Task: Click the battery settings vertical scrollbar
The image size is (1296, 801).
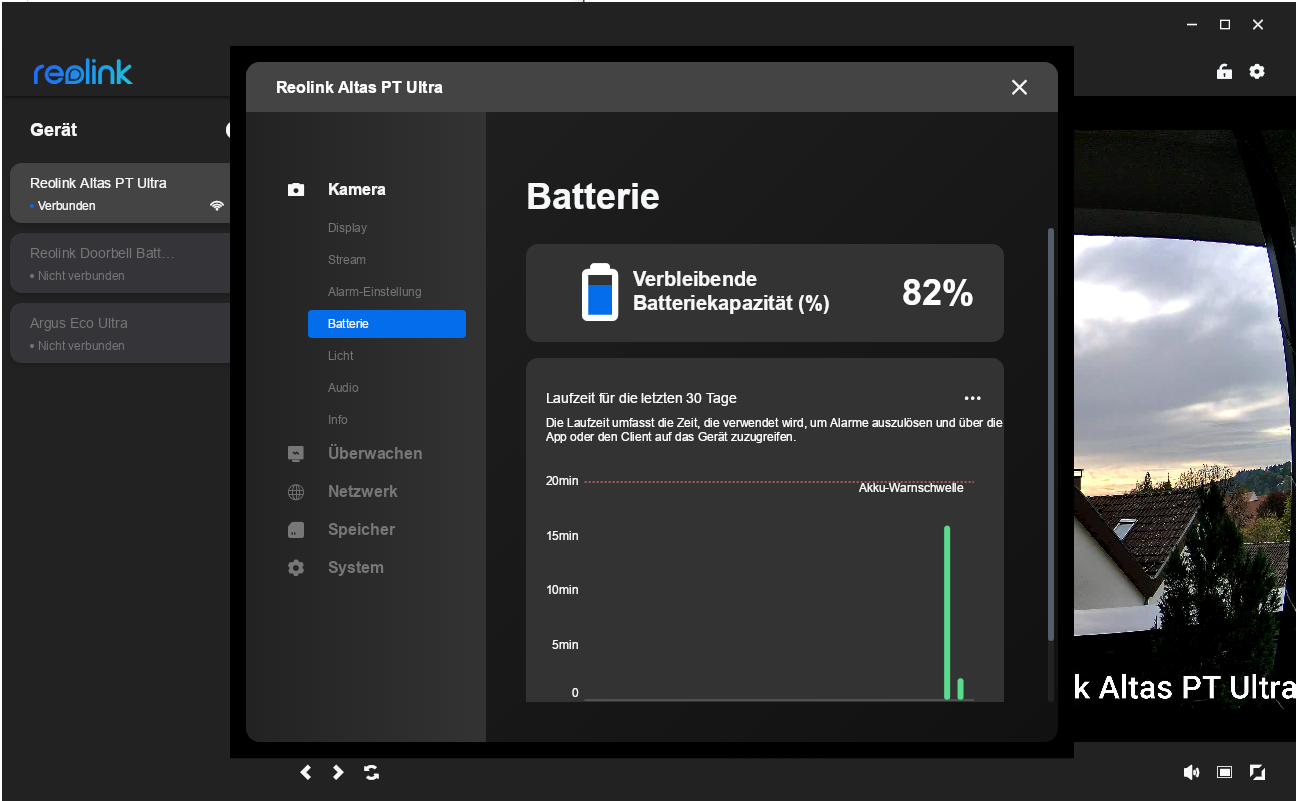Action: pyautogui.click(x=1050, y=435)
